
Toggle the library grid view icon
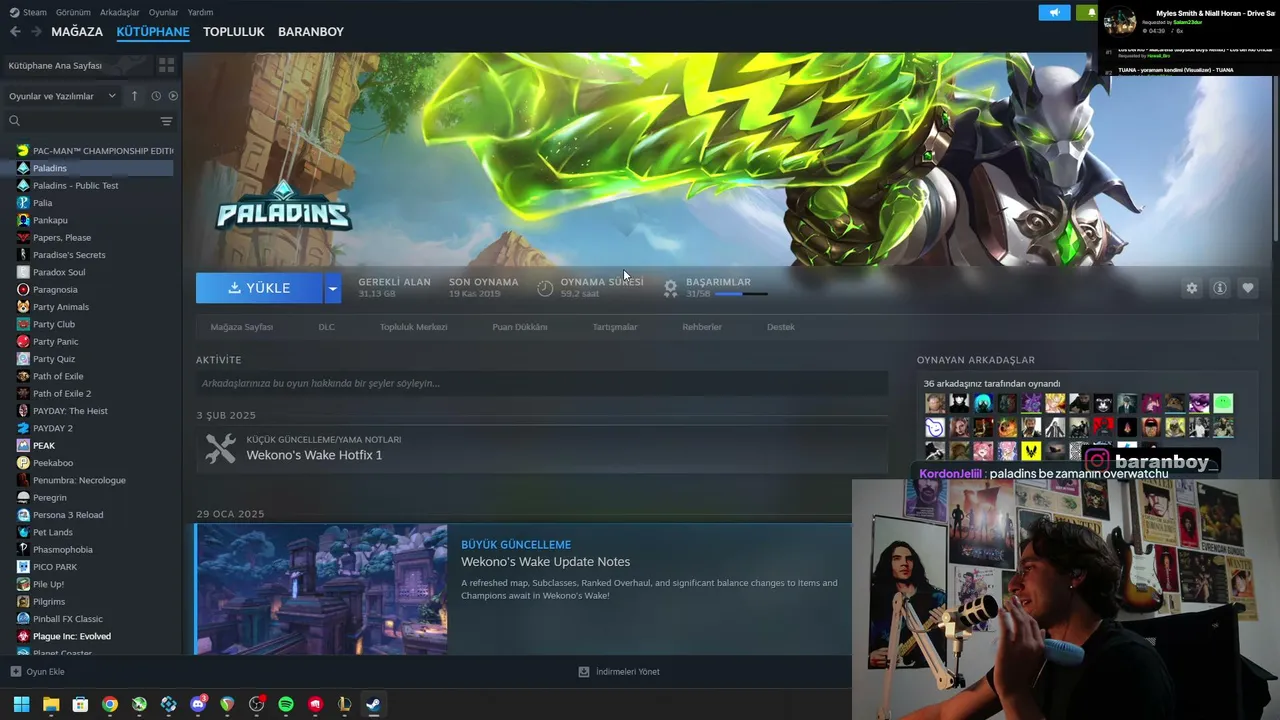pyautogui.click(x=166, y=65)
